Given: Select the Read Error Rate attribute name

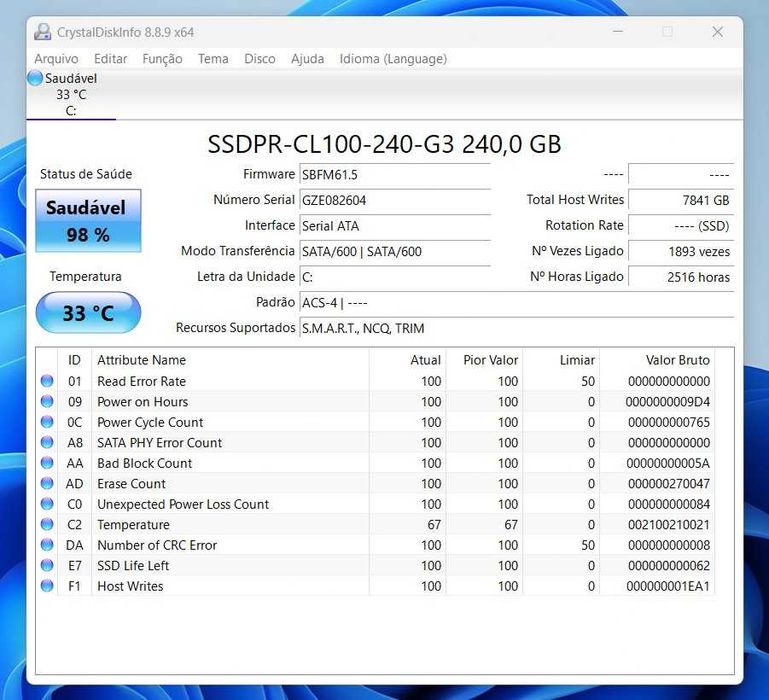Looking at the screenshot, I should 141,381.
